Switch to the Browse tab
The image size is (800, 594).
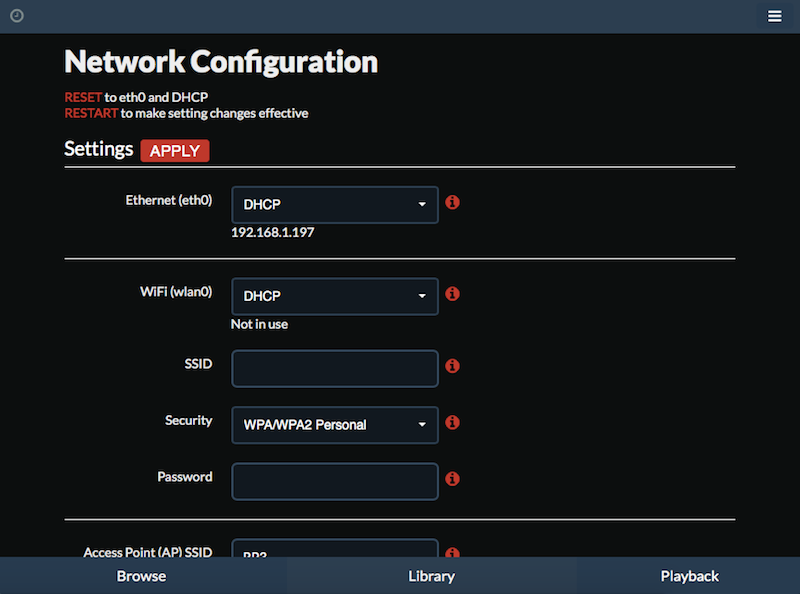point(141,576)
